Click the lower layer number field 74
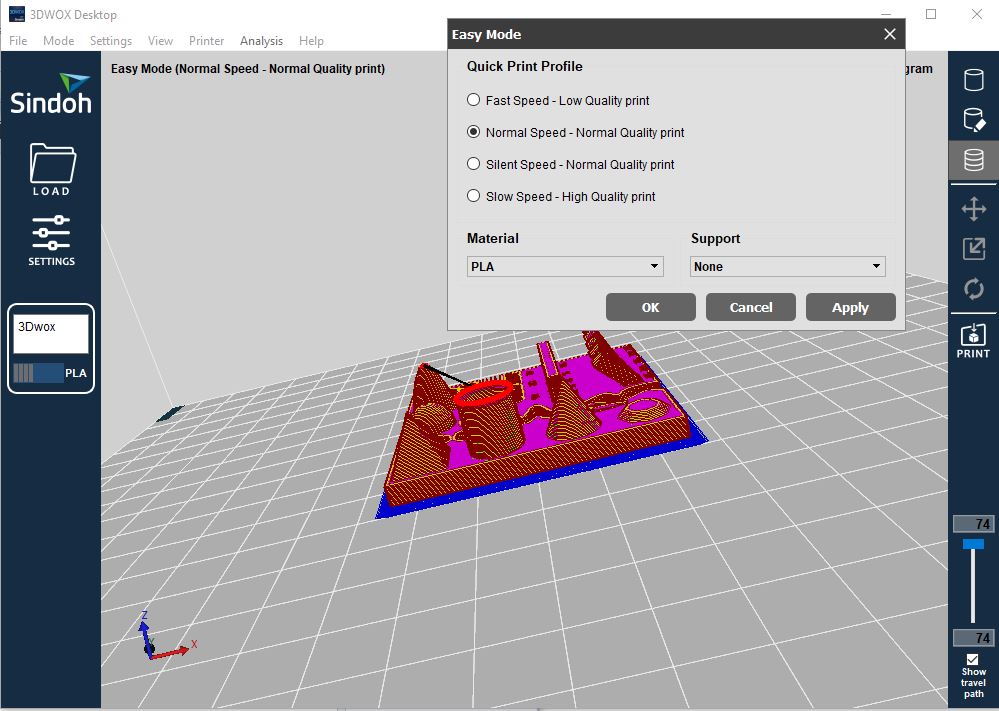Image resolution: width=999 pixels, height=711 pixels. coord(973,638)
